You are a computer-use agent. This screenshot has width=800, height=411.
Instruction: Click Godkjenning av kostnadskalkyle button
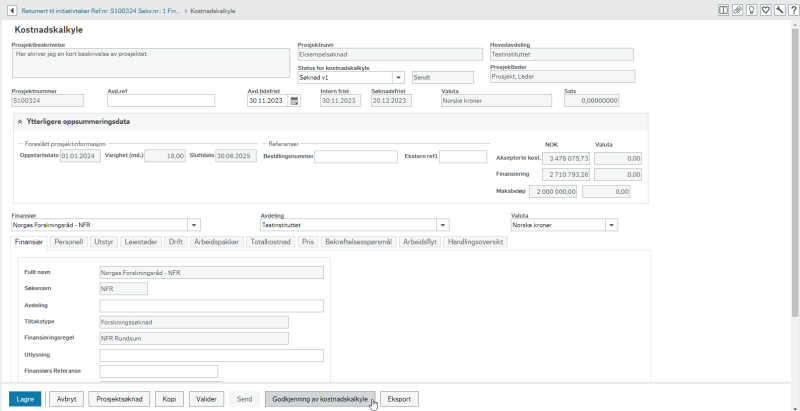(320, 399)
